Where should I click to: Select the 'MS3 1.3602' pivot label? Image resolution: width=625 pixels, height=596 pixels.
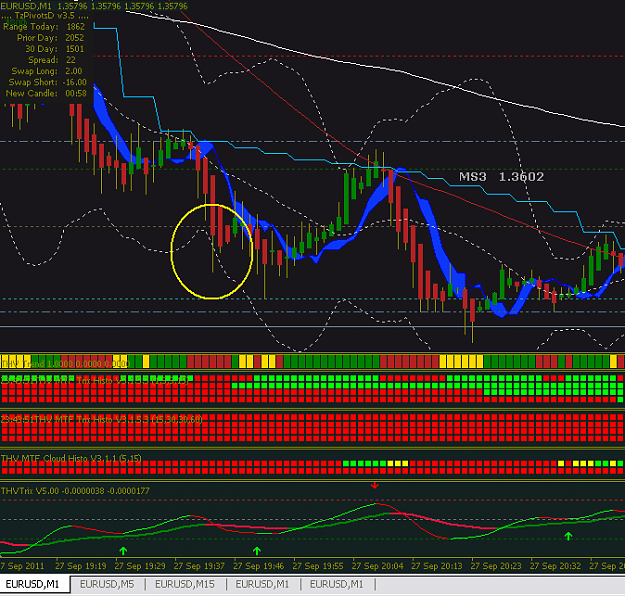501,177
